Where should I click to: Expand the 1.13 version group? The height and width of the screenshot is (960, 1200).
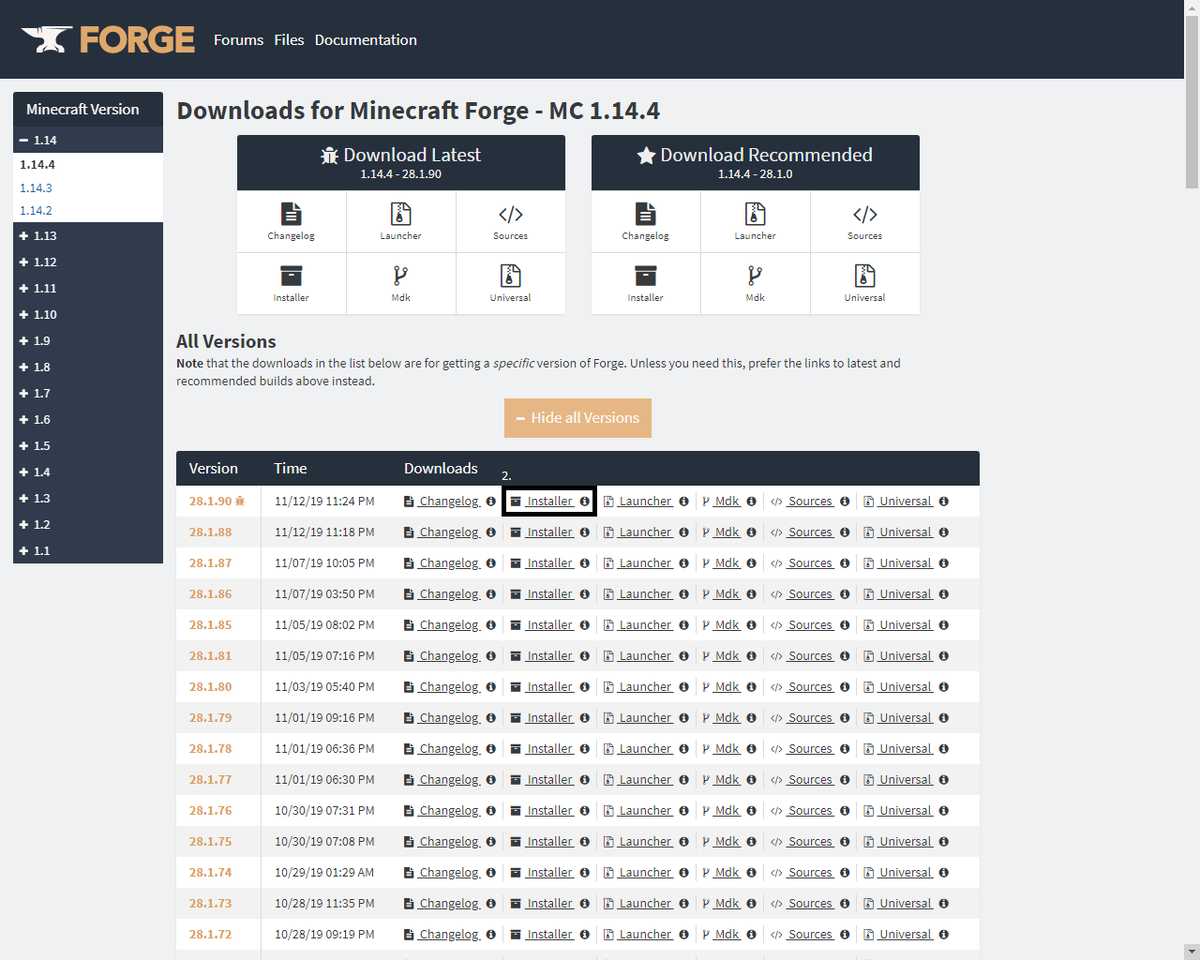click(88, 236)
